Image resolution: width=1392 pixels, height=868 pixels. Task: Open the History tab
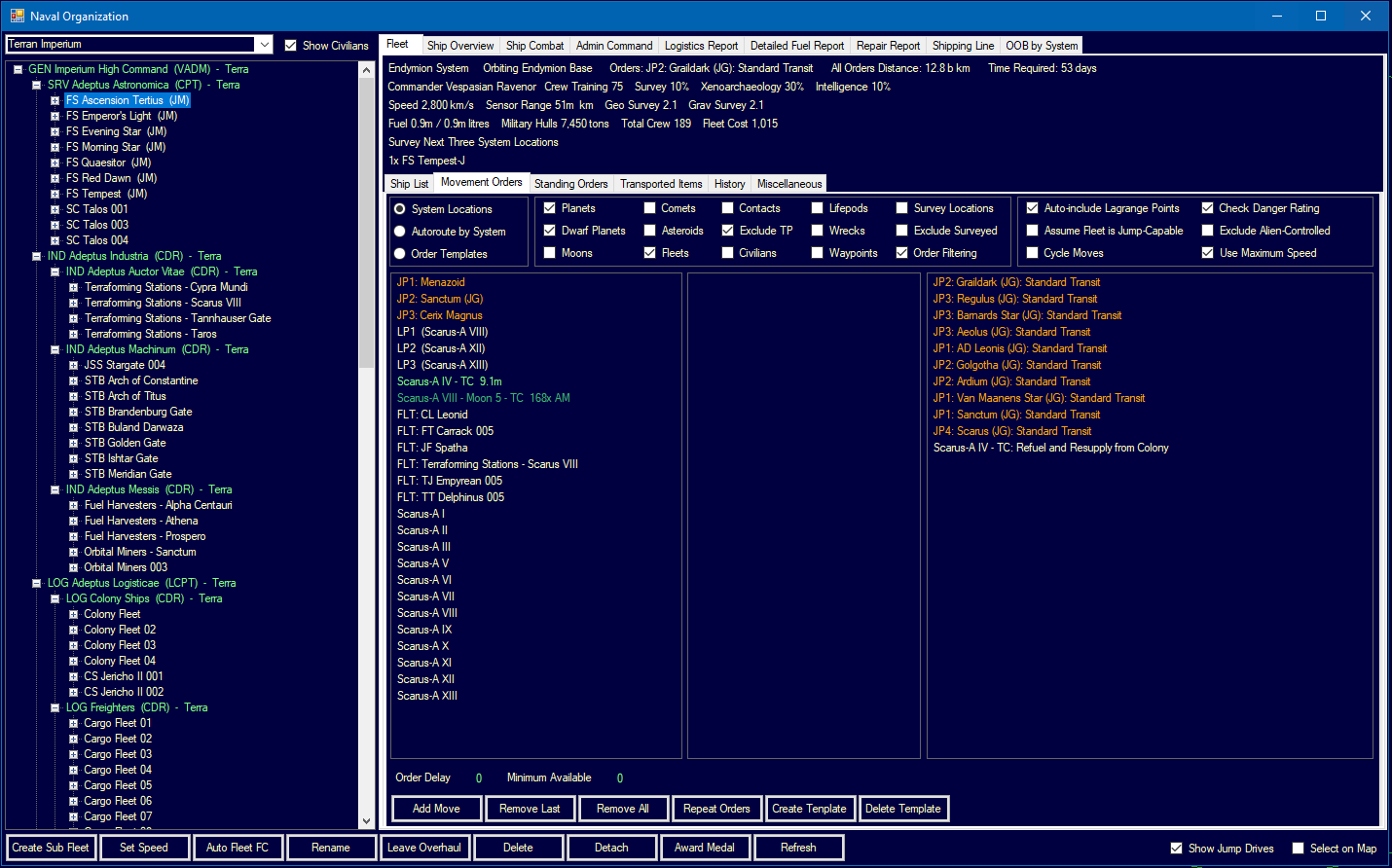729,184
